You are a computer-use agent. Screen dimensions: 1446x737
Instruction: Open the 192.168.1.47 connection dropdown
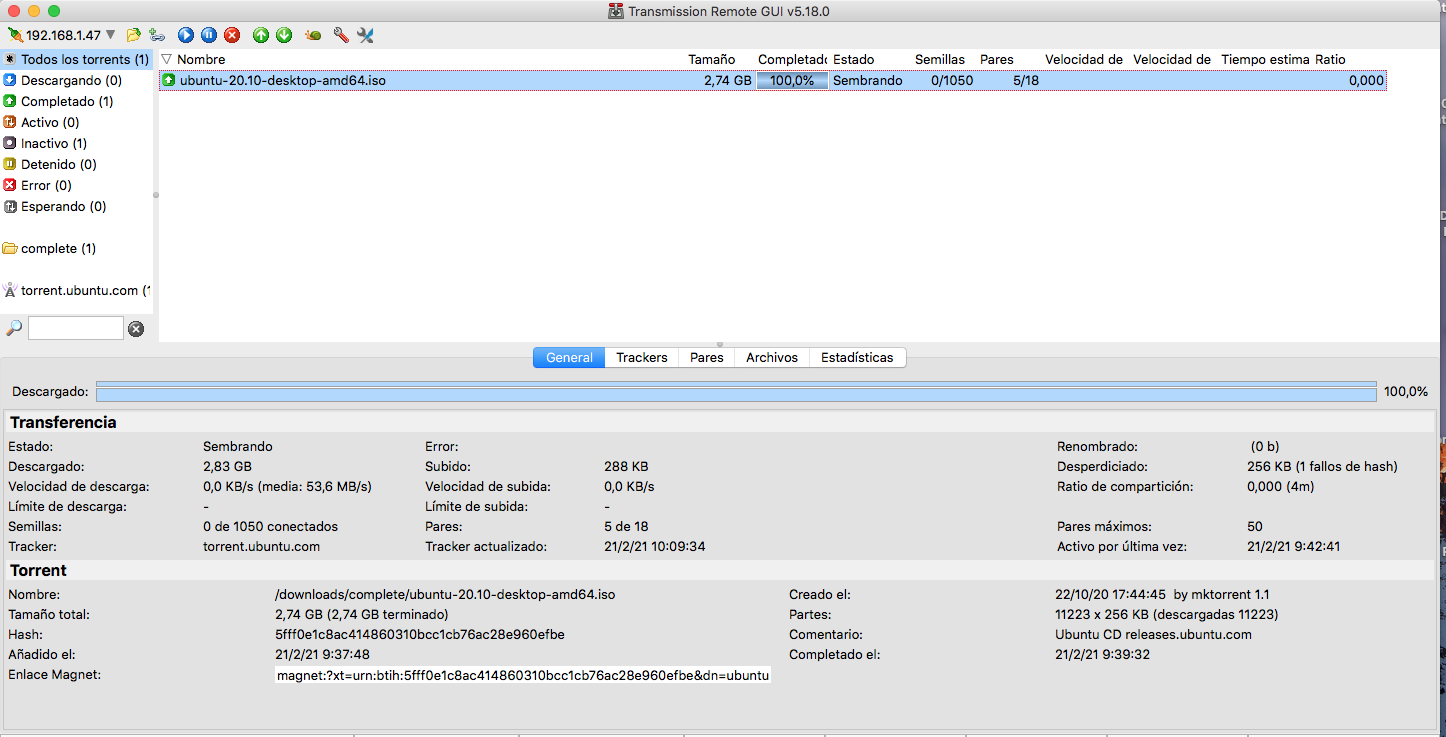110,35
